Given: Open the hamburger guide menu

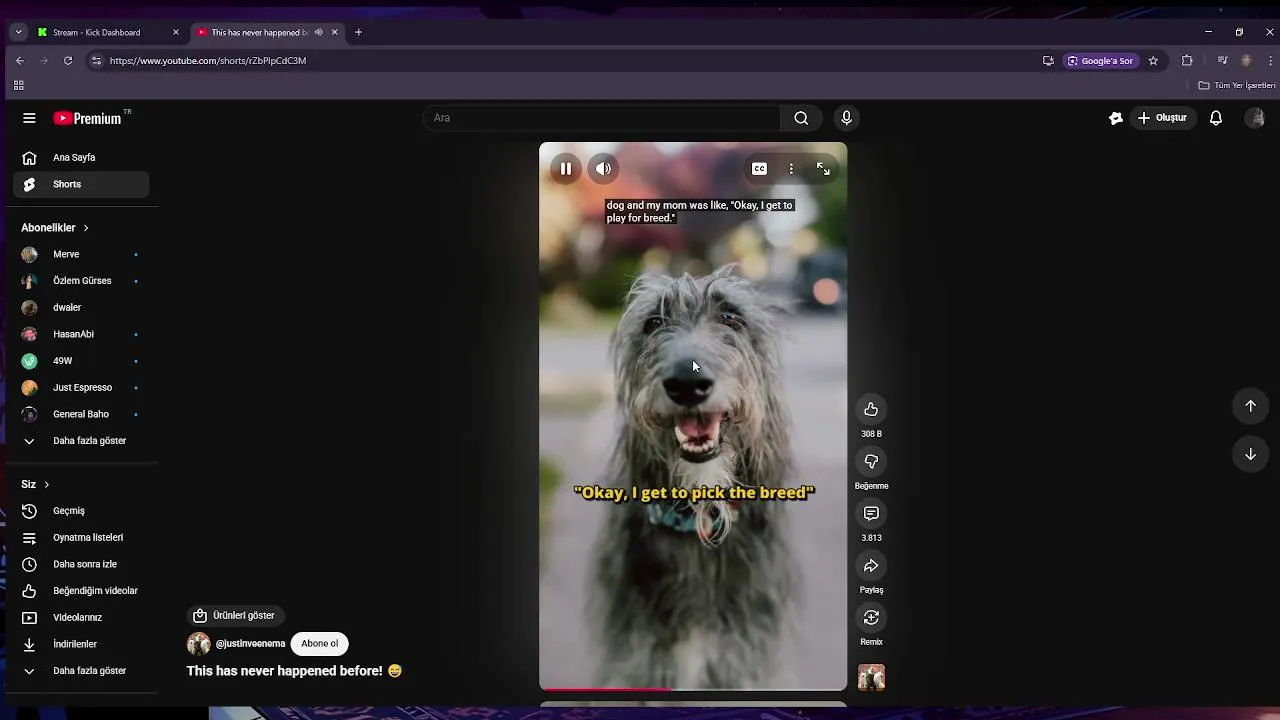Looking at the screenshot, I should point(29,118).
